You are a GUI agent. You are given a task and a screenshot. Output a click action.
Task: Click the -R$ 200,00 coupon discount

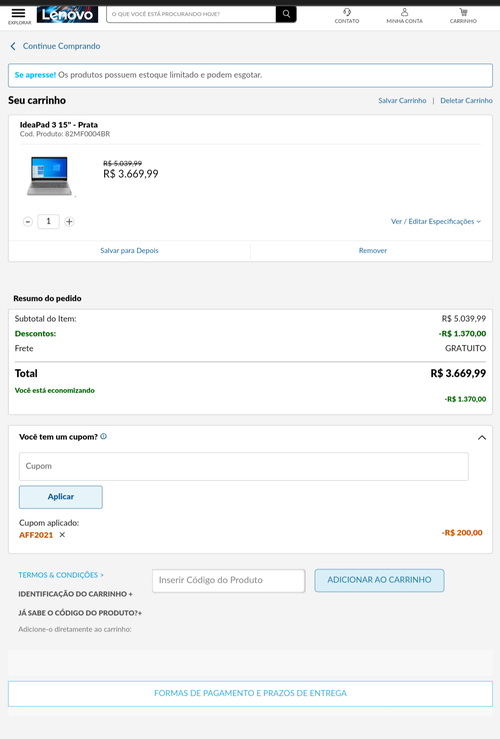click(x=462, y=533)
